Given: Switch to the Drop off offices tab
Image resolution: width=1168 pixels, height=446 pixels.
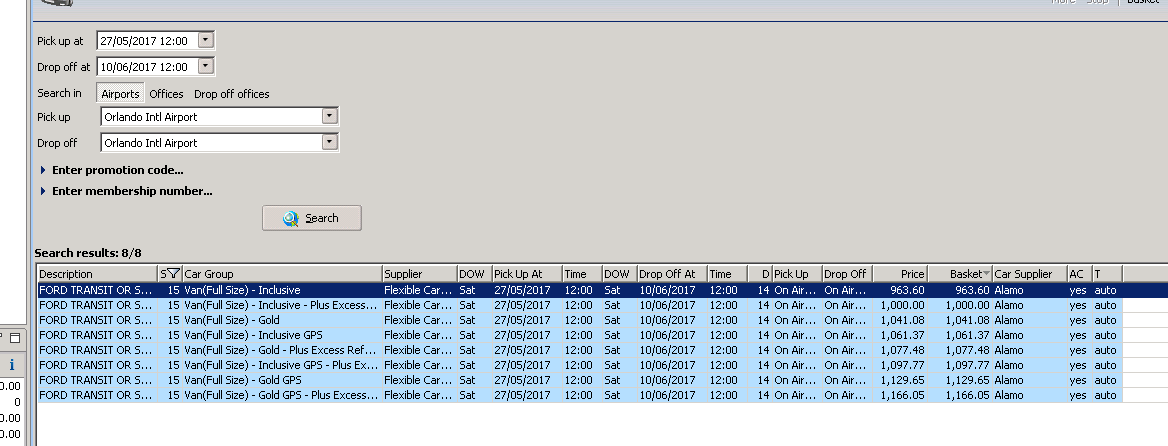Looking at the screenshot, I should [x=232, y=94].
